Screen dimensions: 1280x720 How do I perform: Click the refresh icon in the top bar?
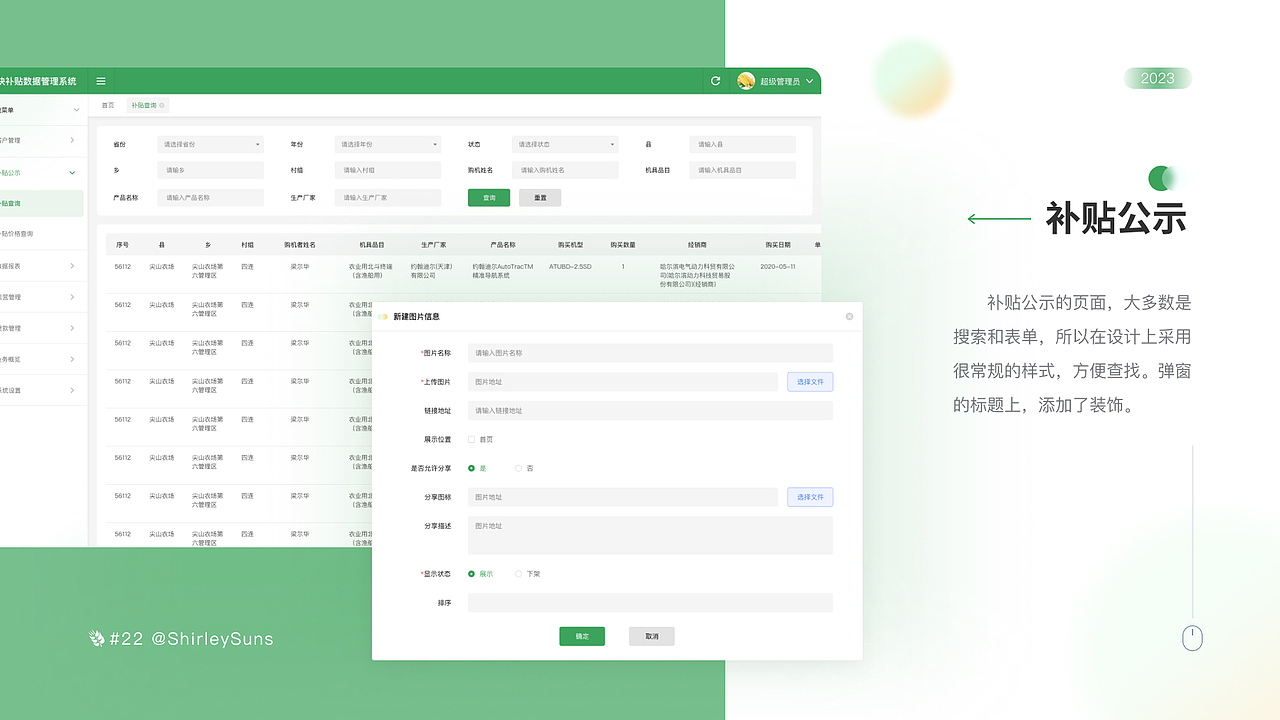click(x=715, y=81)
